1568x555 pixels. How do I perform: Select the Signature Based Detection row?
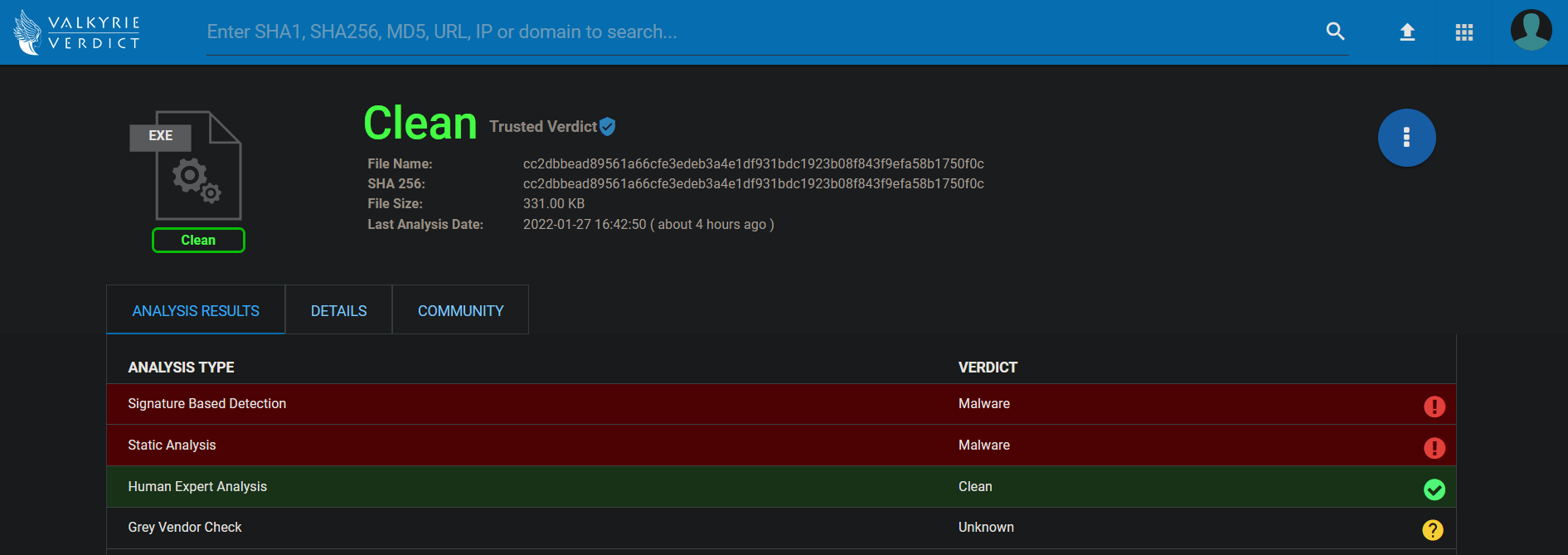click(781, 404)
